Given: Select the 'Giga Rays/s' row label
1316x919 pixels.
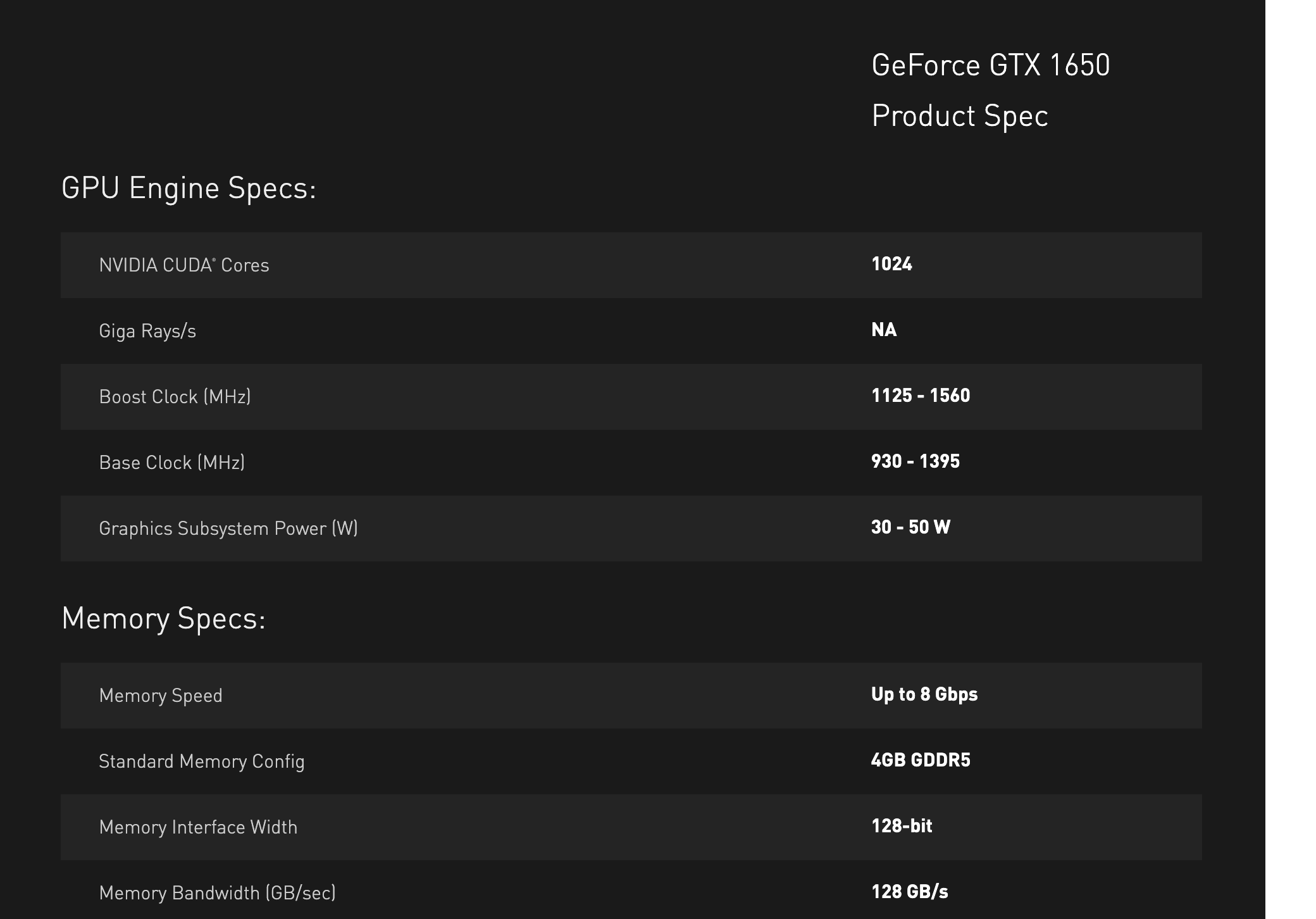Looking at the screenshot, I should [147, 331].
